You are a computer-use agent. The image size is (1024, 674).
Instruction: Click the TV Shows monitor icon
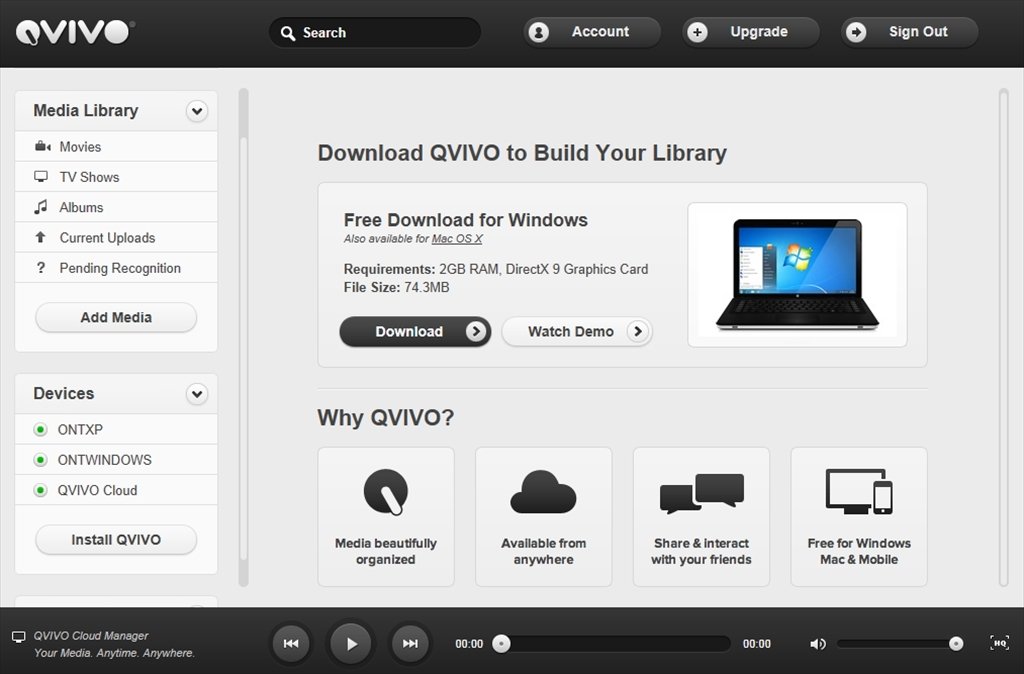pos(40,176)
